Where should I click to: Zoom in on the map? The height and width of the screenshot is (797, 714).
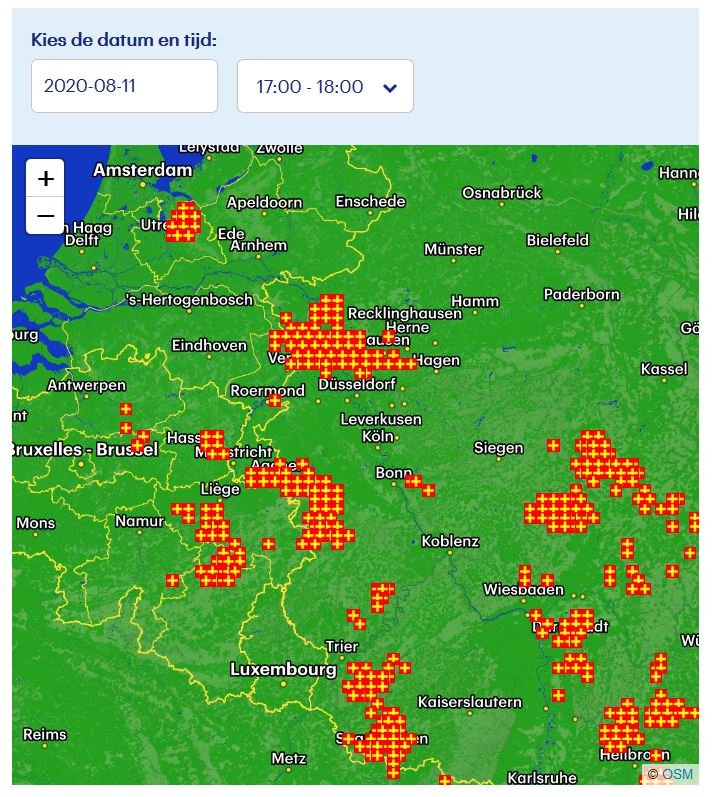[45, 179]
